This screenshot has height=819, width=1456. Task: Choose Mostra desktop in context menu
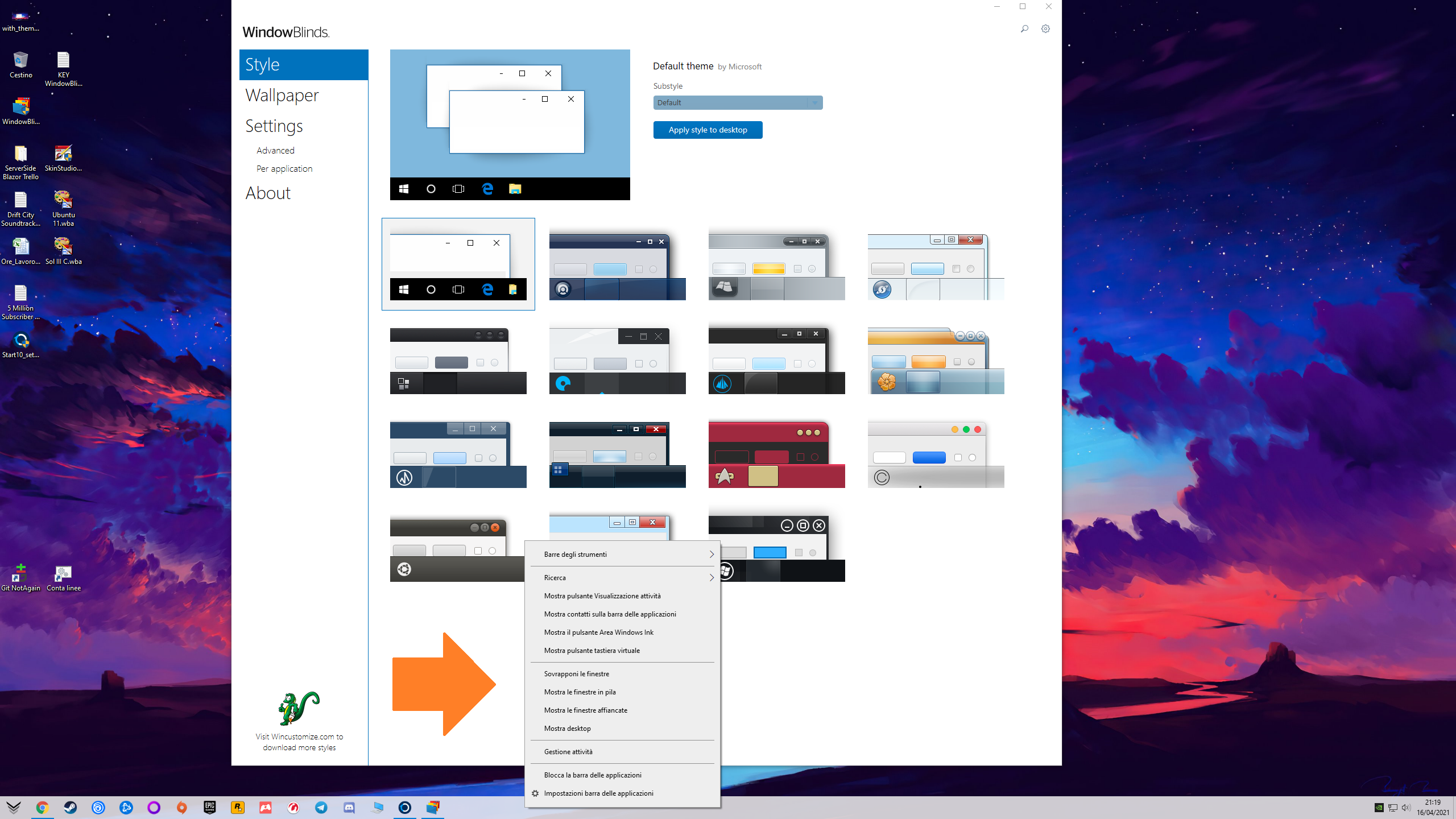tap(622, 728)
